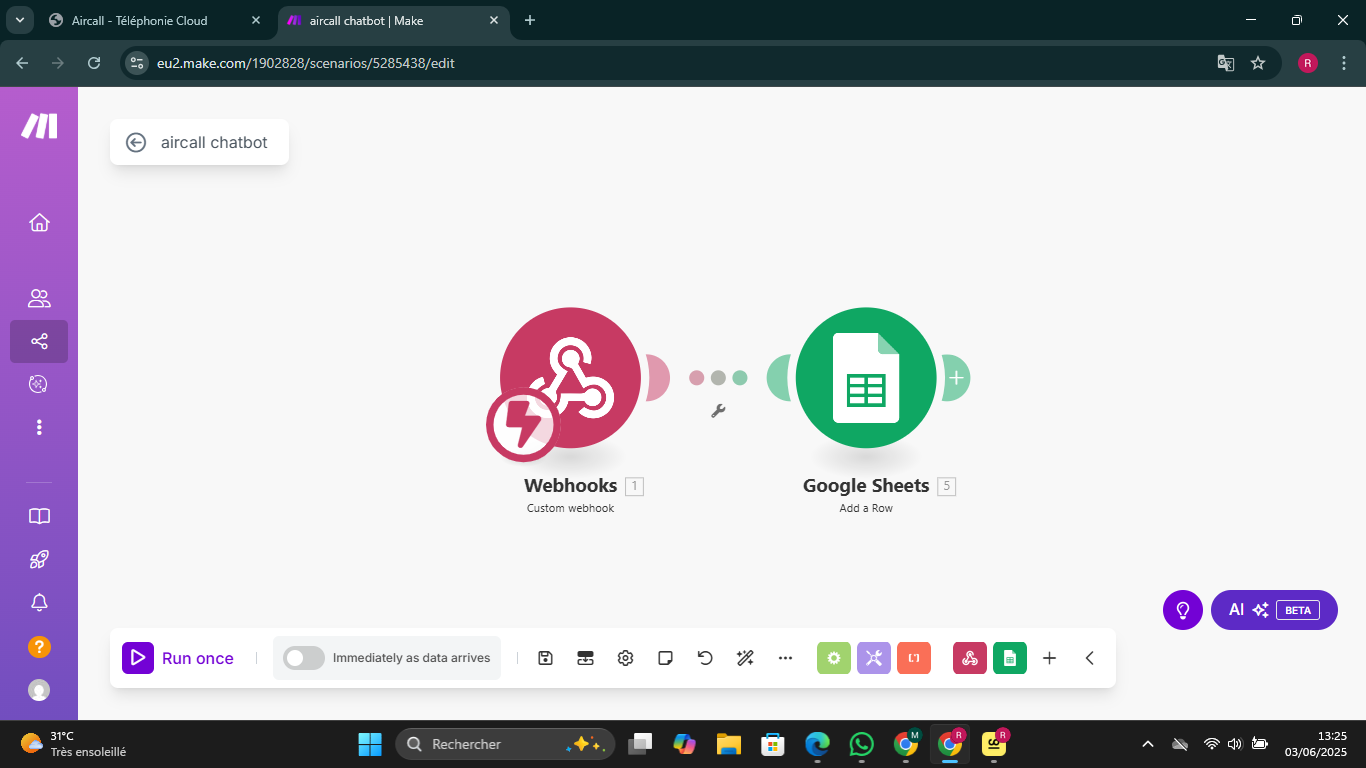Open WhatsApp from the taskbar
Viewport: 1366px width, 768px height.
point(861,744)
